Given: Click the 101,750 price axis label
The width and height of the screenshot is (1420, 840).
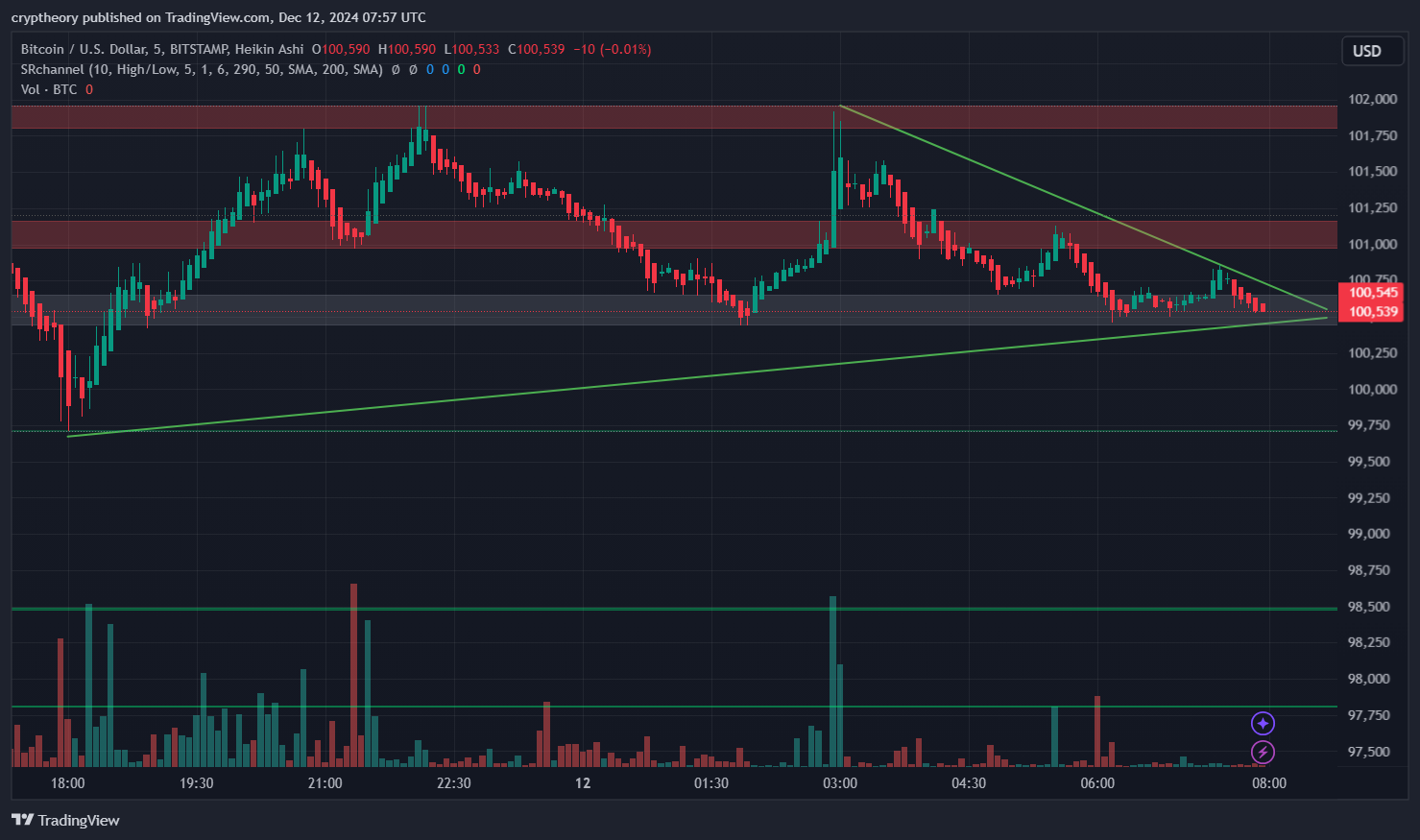Looking at the screenshot, I should tap(1372, 135).
